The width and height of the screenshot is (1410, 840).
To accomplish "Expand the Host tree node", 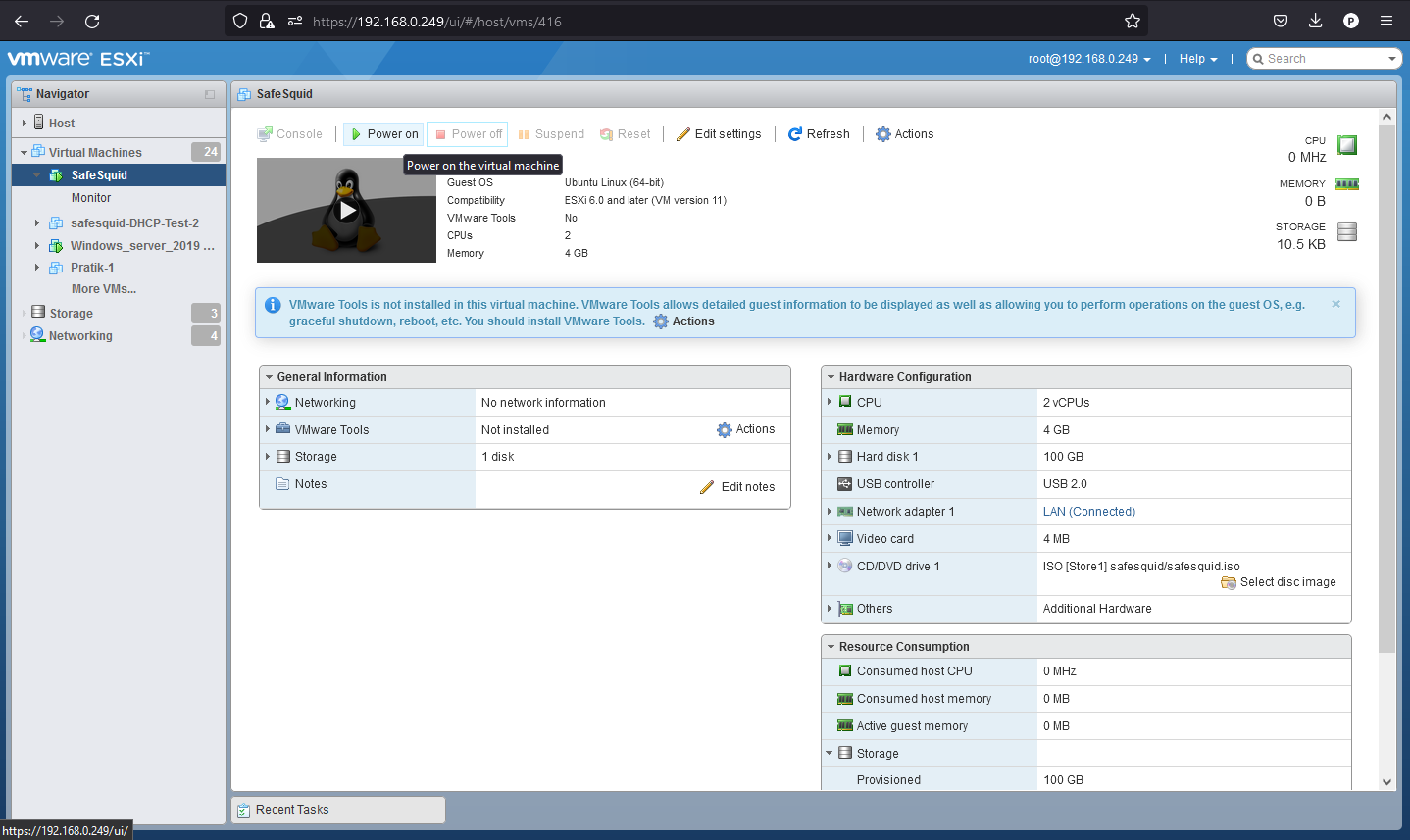I will [x=25, y=123].
